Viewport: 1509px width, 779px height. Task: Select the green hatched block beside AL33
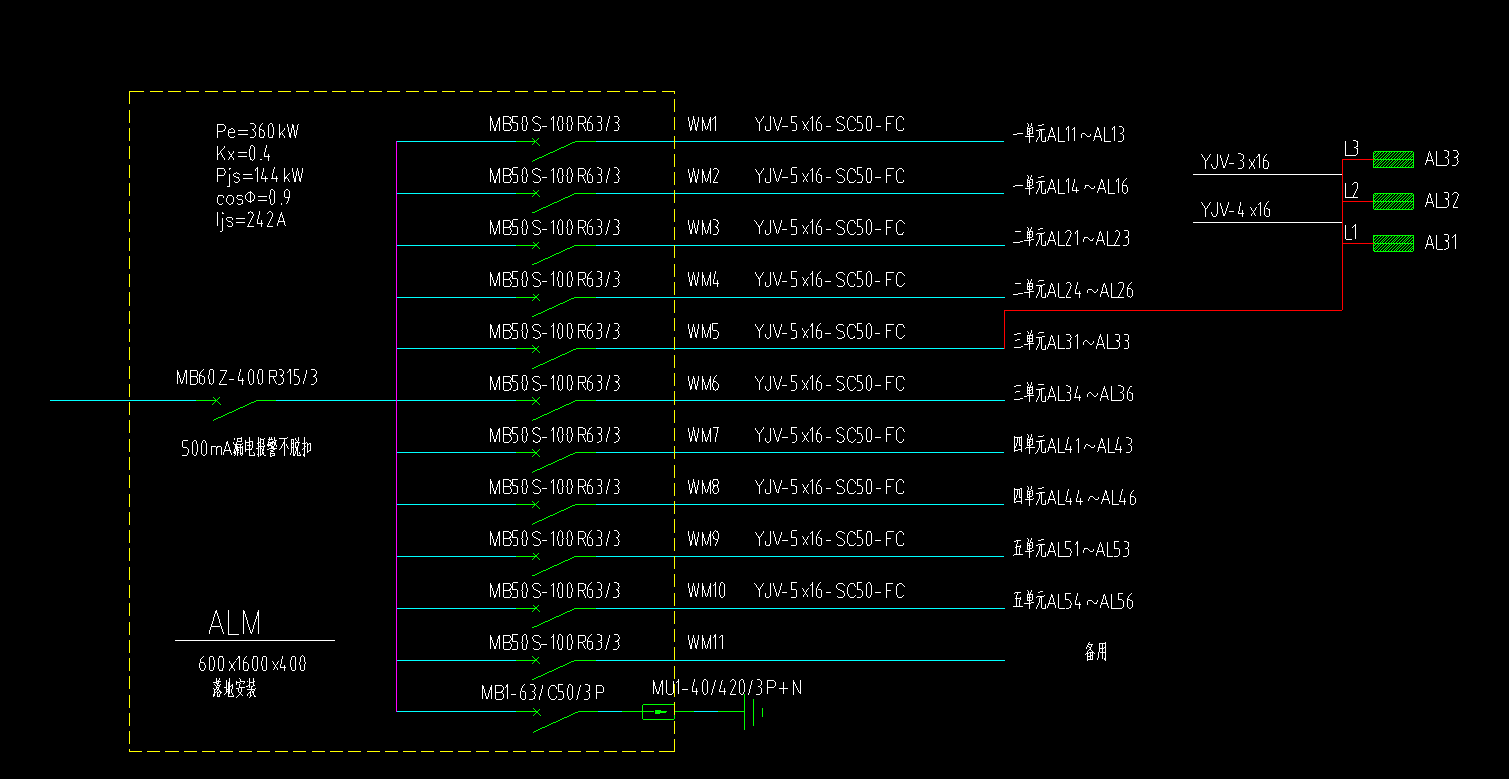click(x=1393, y=159)
